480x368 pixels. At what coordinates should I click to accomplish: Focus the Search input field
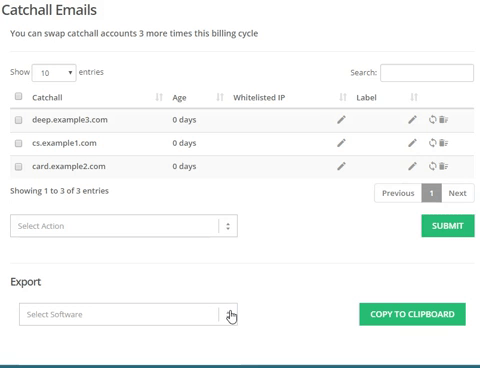pyautogui.click(x=427, y=73)
